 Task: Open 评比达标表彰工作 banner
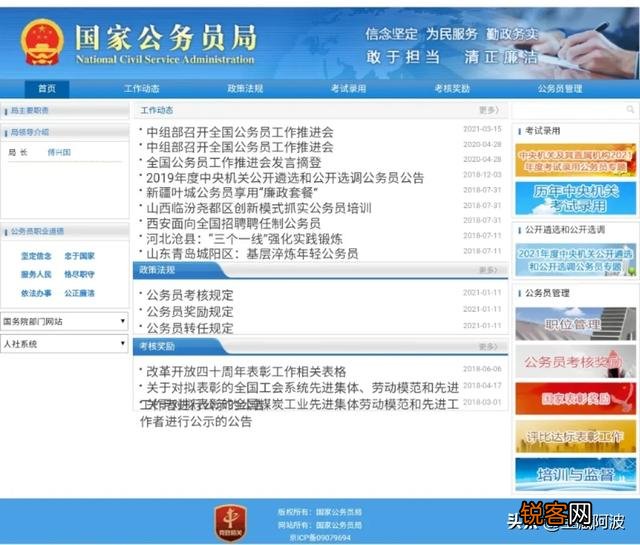click(x=576, y=436)
